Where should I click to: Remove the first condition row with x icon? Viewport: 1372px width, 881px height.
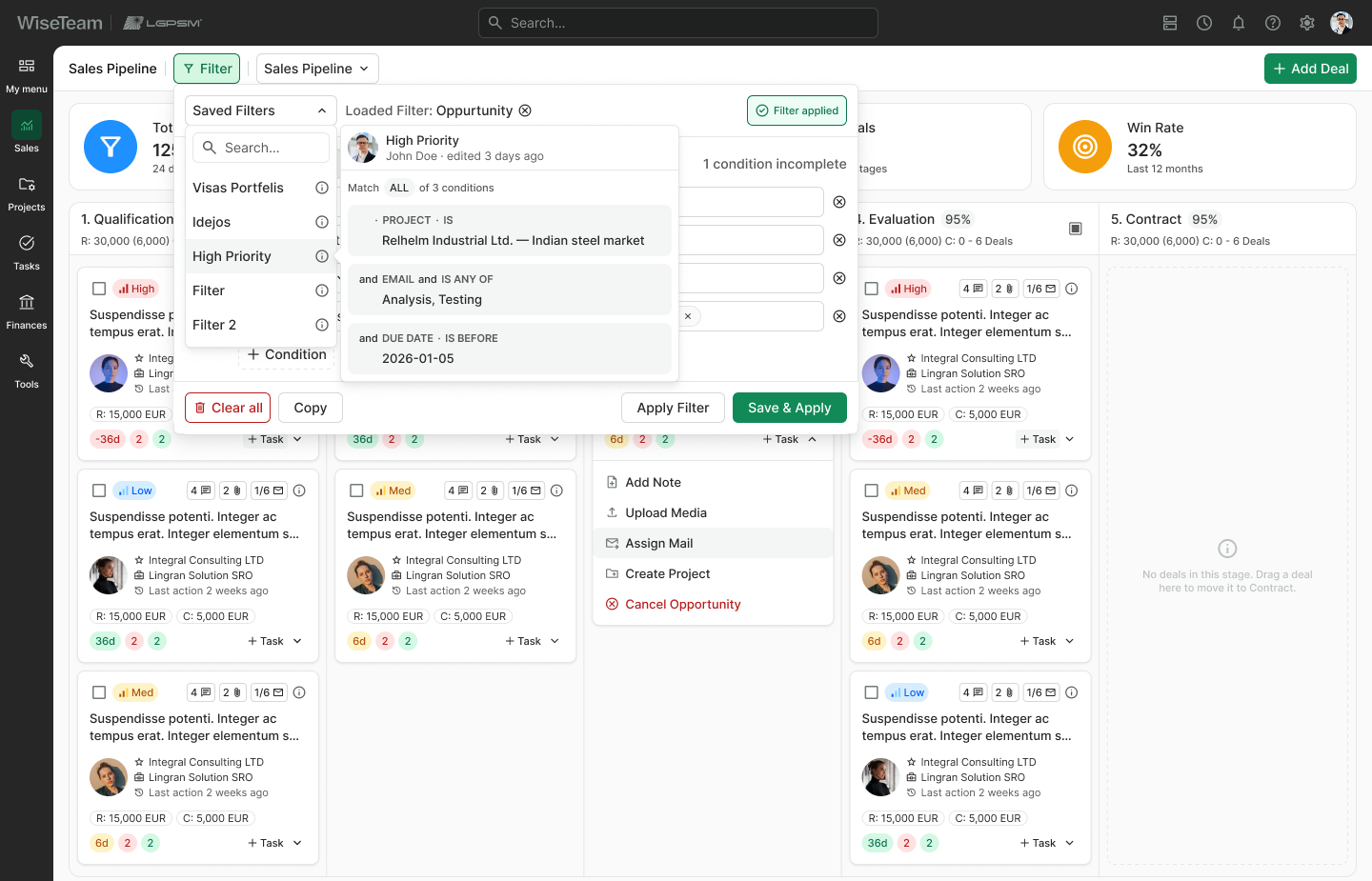click(839, 202)
